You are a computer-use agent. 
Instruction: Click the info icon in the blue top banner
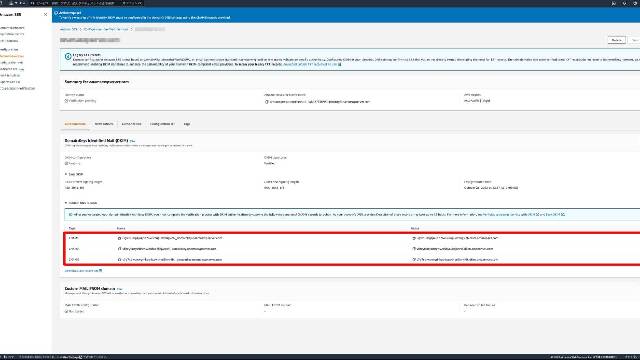[56, 13]
